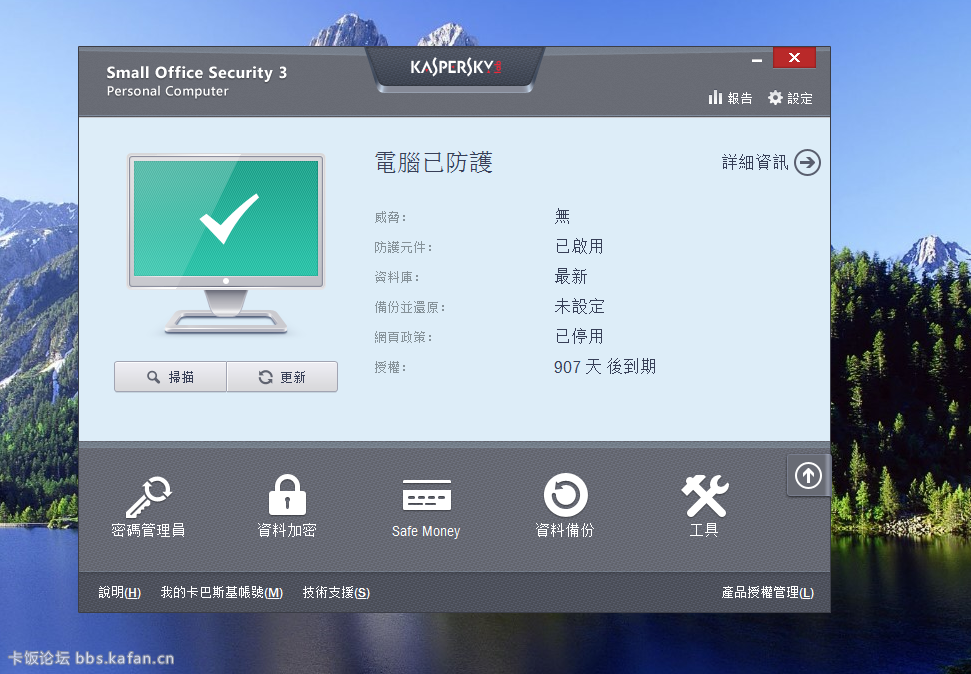Minimize the Kaspersky window
Screen dimensions: 971x674
(757, 60)
